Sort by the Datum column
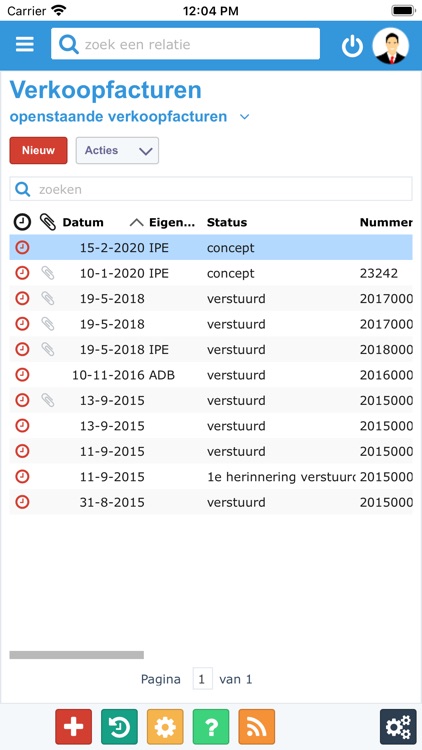The height and width of the screenshot is (750, 422). click(x=83, y=222)
